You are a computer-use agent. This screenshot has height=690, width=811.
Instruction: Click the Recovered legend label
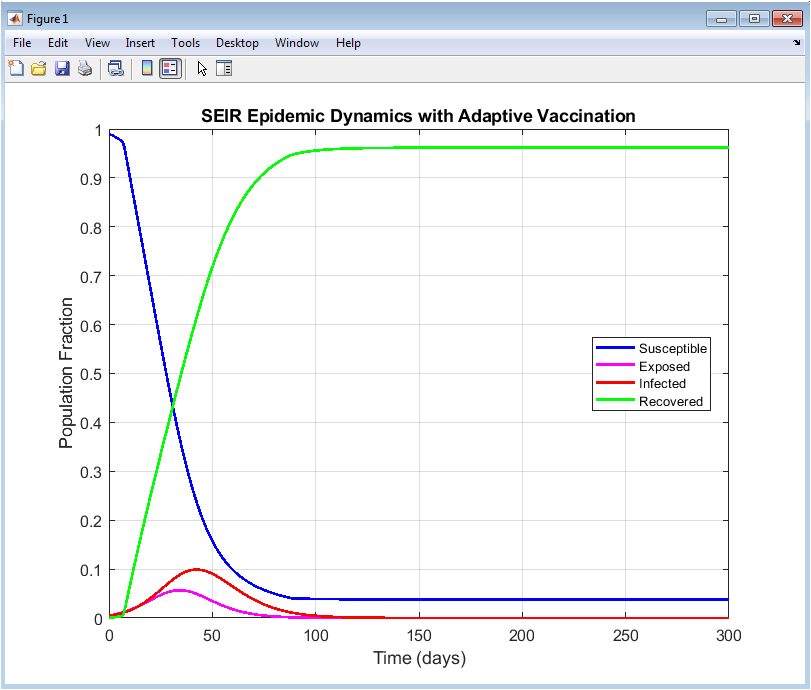pos(671,401)
